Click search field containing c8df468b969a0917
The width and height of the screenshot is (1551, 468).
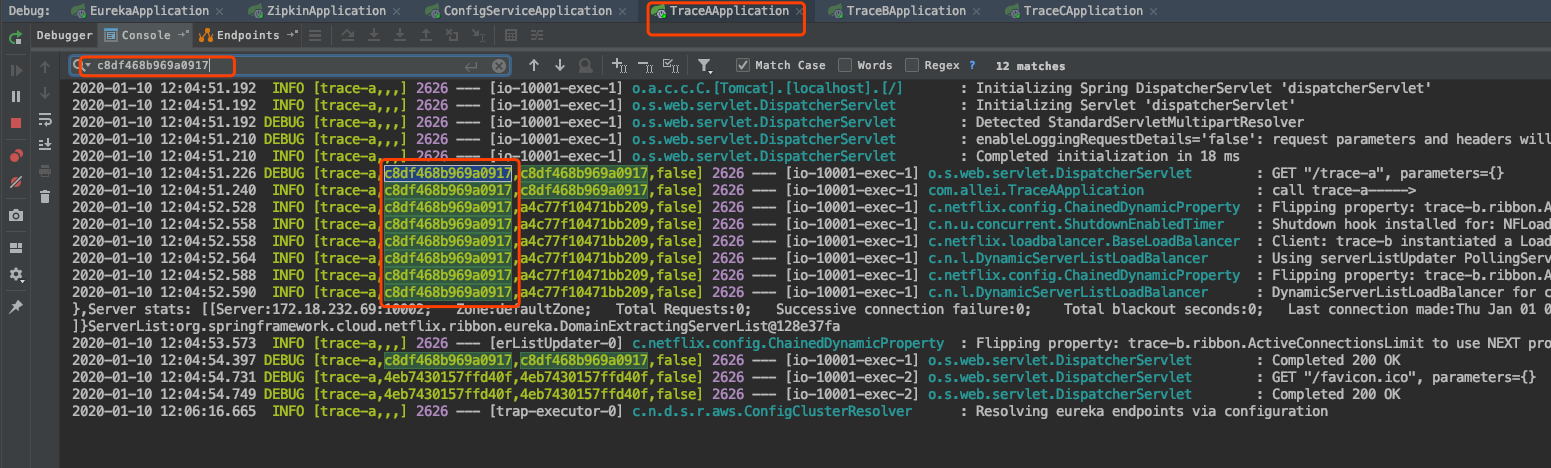click(292, 66)
